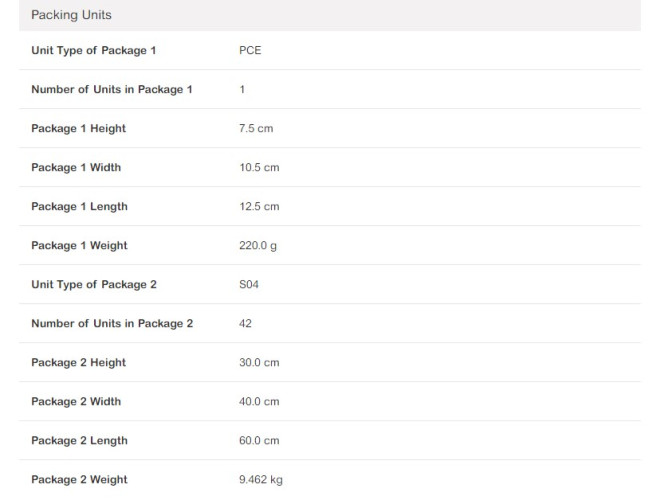Click the 60.0 cm length value

pos(259,440)
